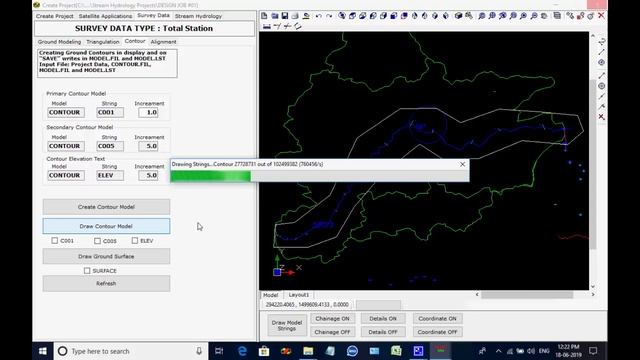Click the Details OFF button

tap(383, 332)
